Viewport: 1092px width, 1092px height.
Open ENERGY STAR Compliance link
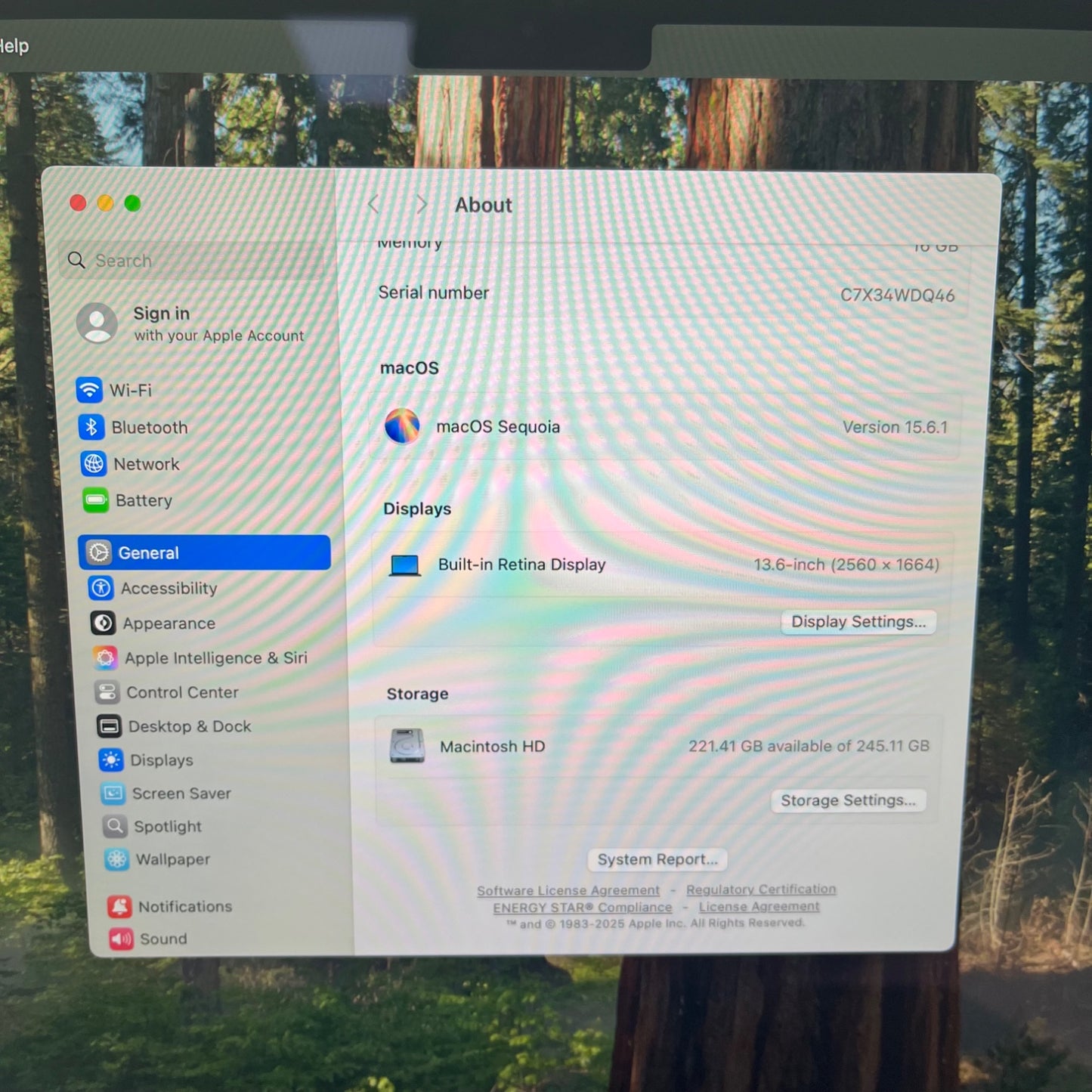click(582, 907)
